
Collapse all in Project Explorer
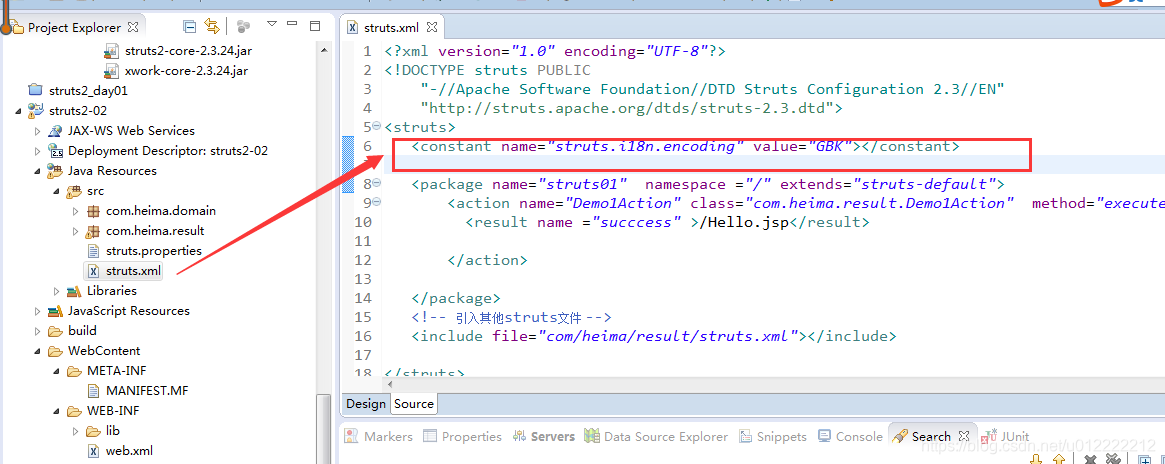pyautogui.click(x=190, y=27)
